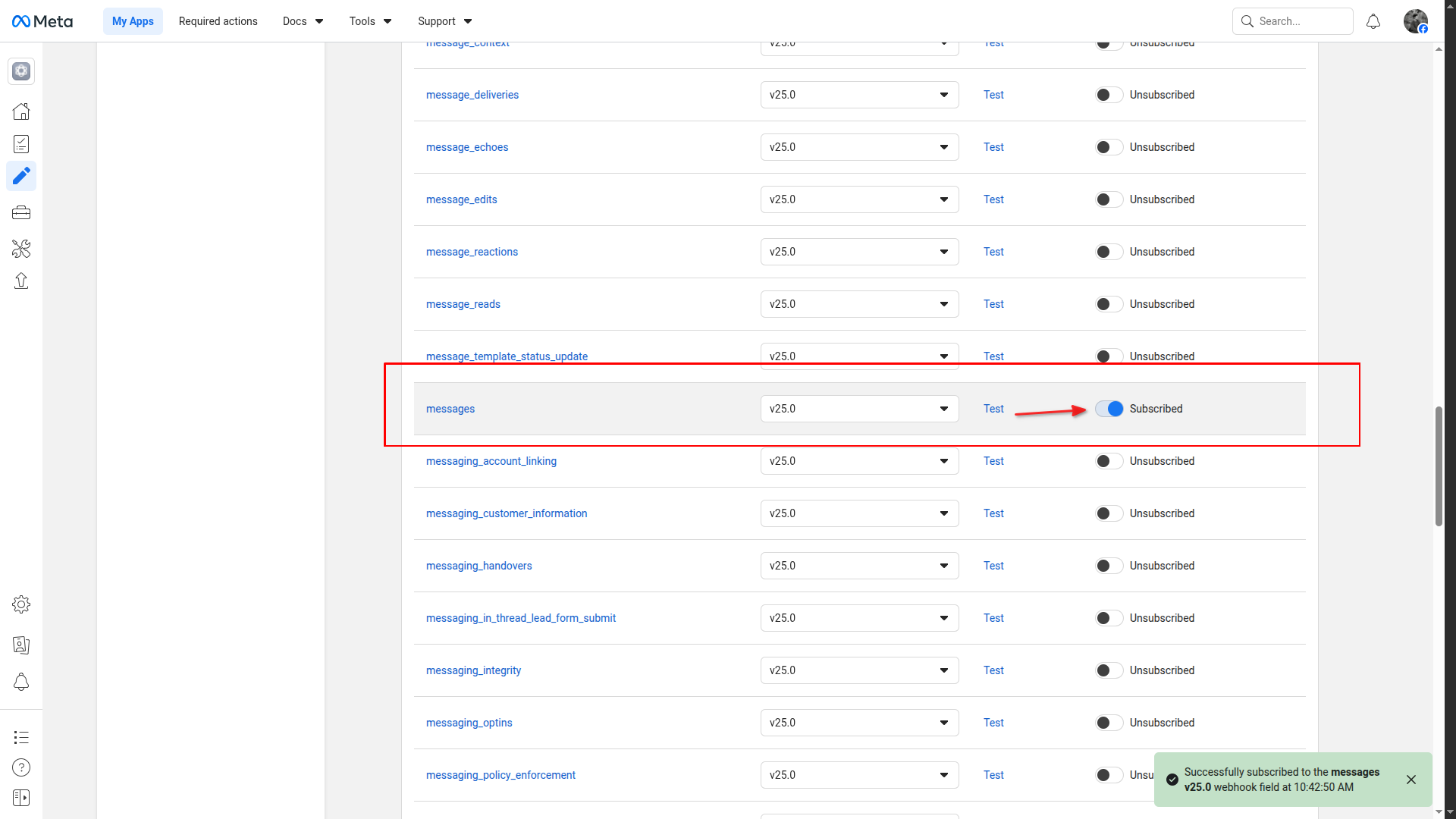Click the help question mark icon
The image size is (1456, 819).
pos(21,767)
